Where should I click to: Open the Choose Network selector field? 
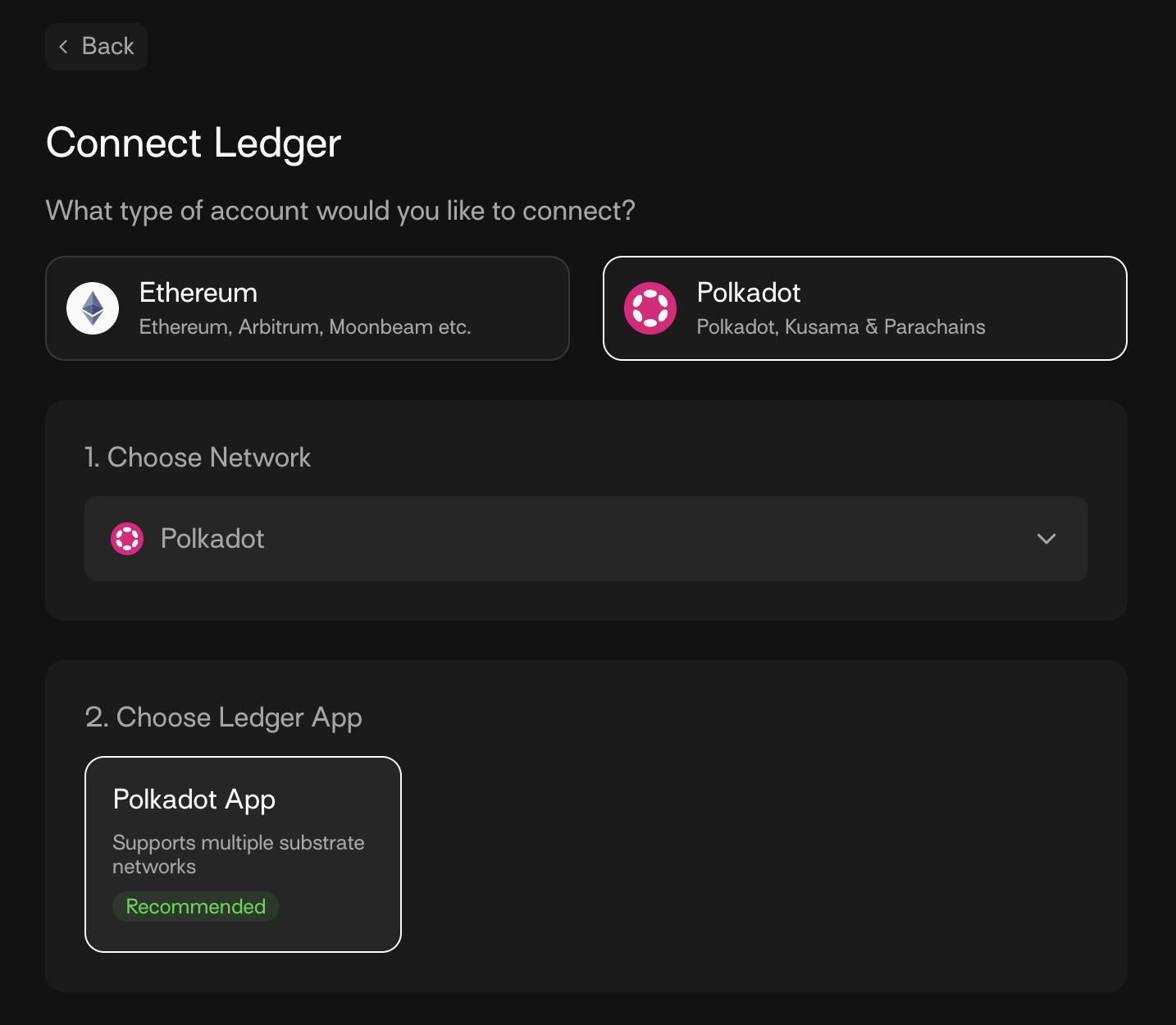tap(586, 539)
